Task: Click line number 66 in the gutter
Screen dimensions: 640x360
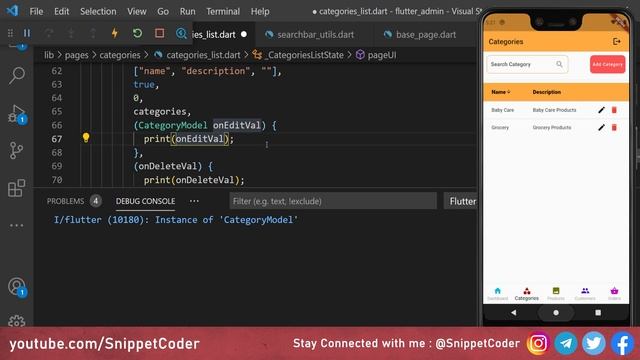Action: [57, 125]
